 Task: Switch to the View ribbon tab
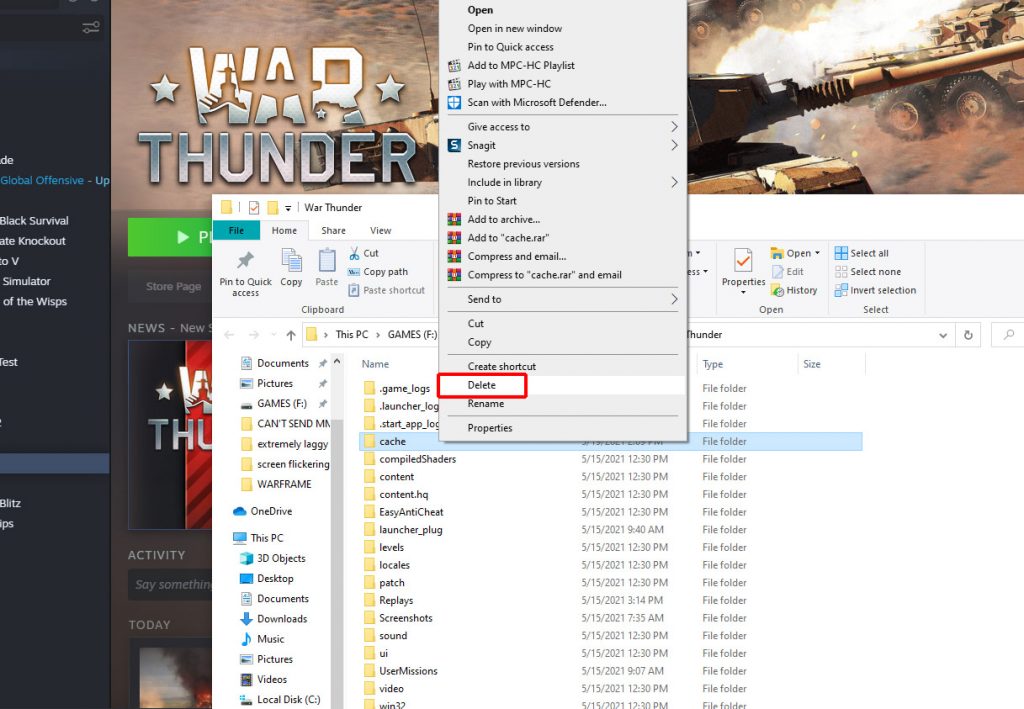[380, 230]
